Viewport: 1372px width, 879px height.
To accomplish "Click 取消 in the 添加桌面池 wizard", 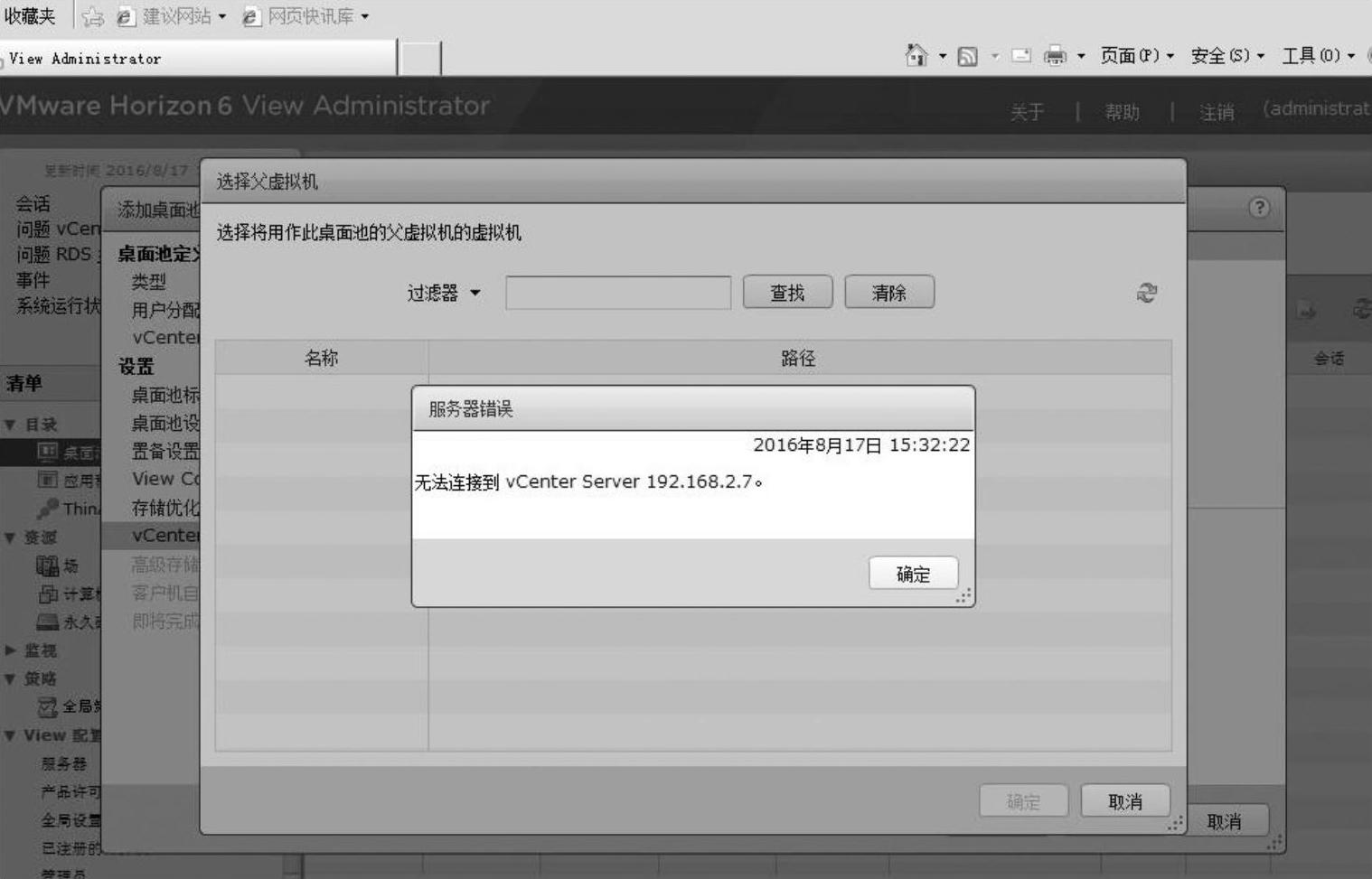I will pyautogui.click(x=1224, y=821).
